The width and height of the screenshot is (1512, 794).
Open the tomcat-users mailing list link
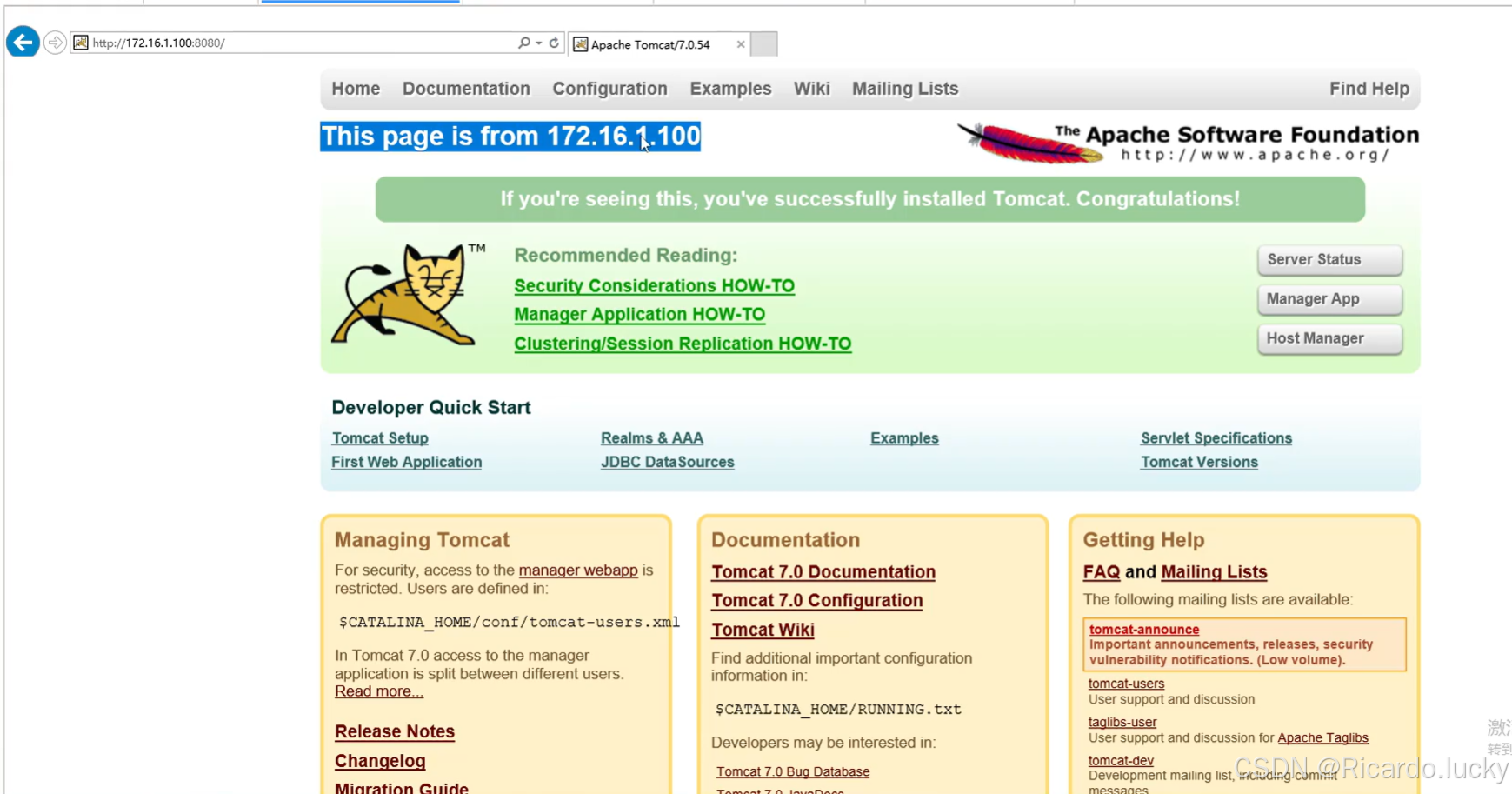click(1126, 684)
